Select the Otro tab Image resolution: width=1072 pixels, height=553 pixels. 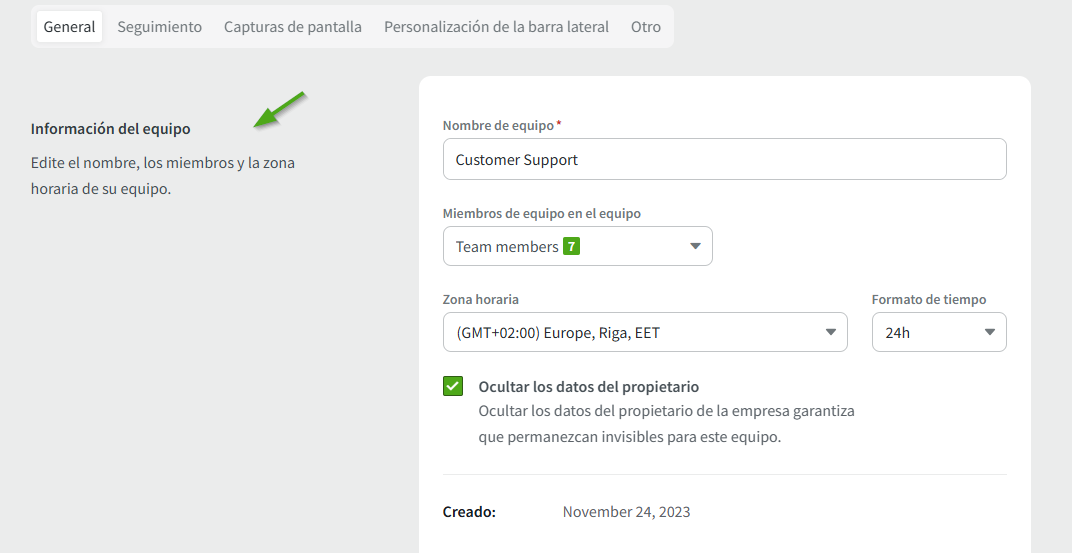(x=646, y=27)
